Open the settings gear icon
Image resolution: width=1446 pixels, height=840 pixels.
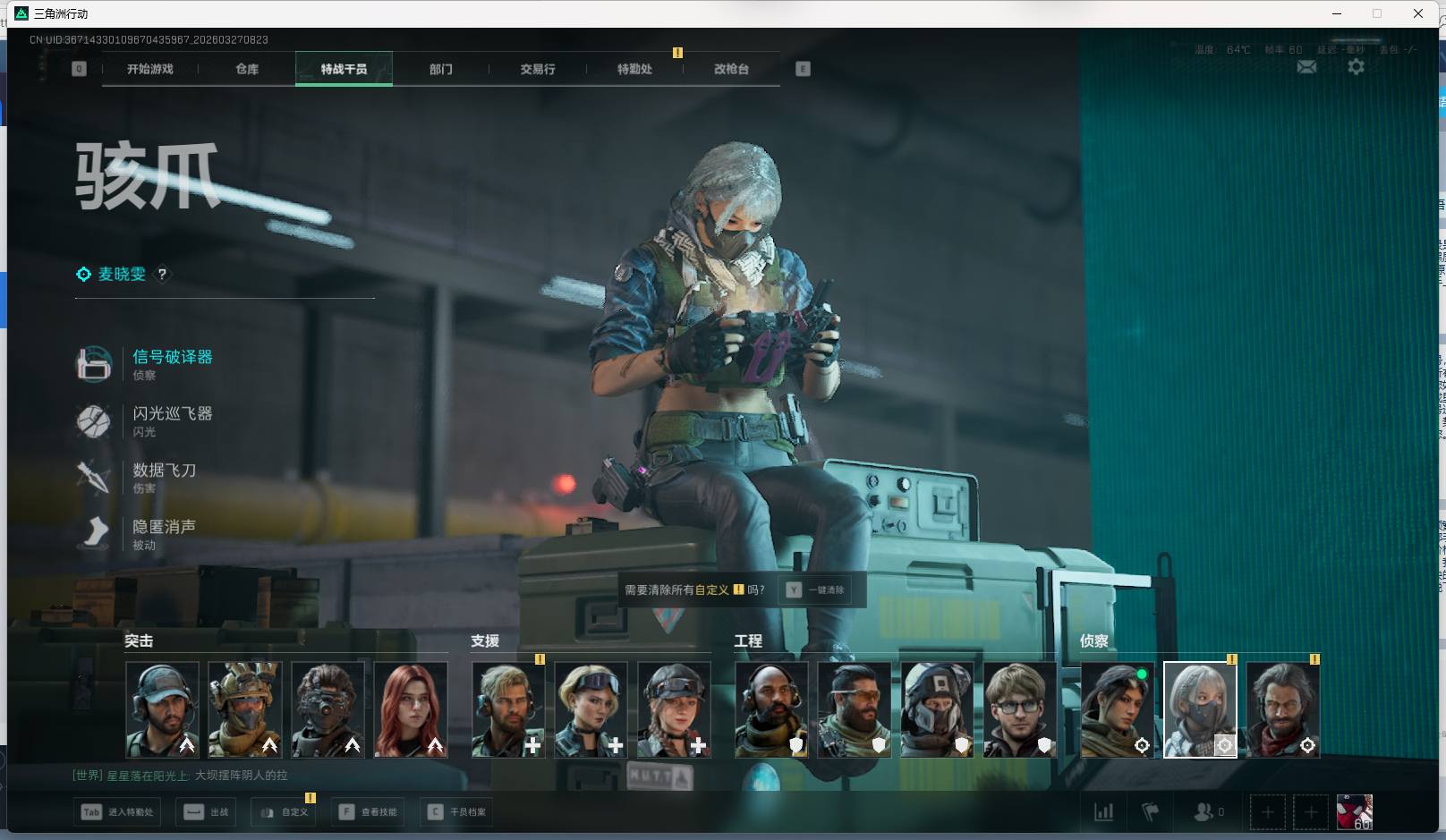click(1356, 67)
